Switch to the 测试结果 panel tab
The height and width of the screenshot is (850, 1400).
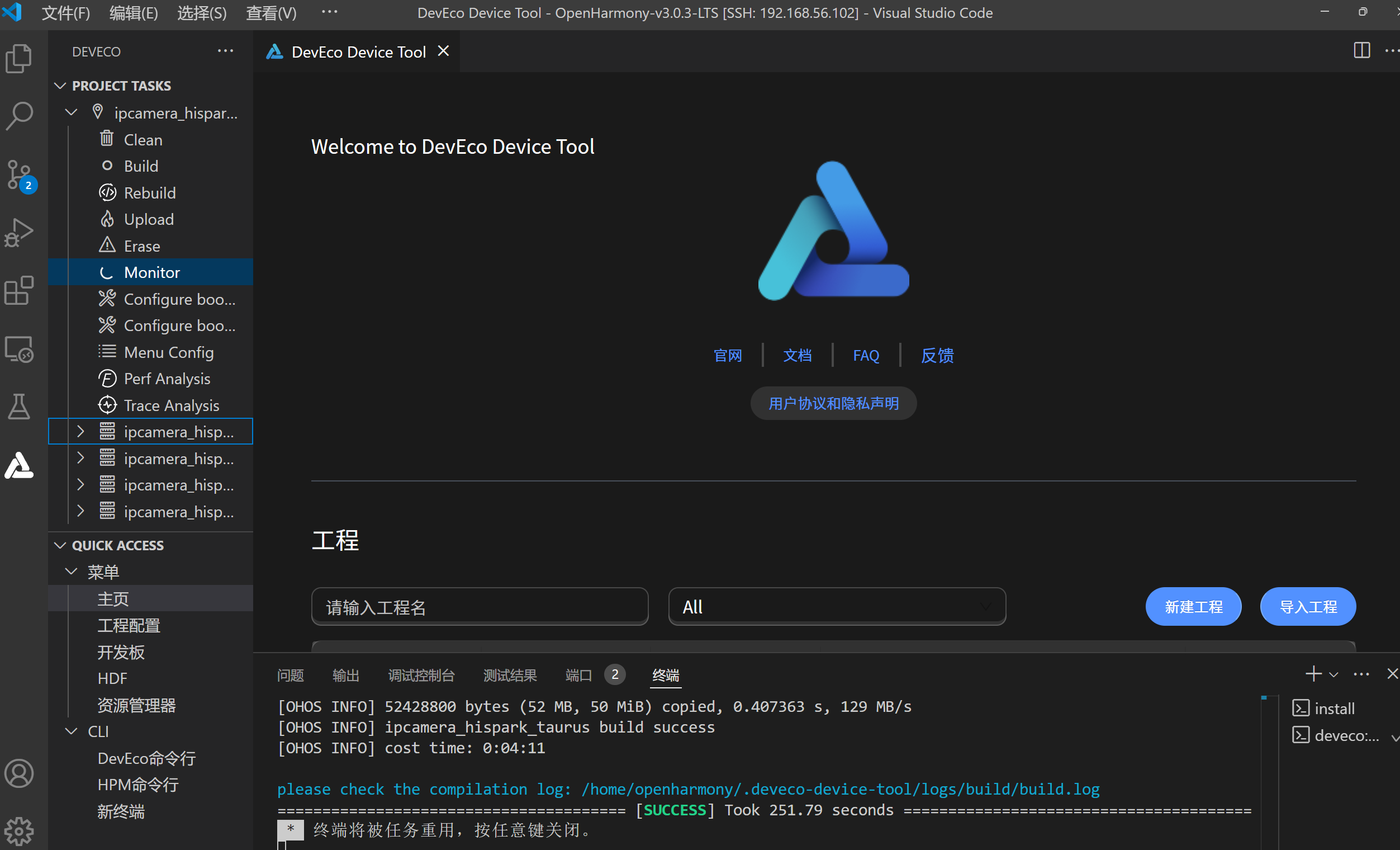coord(510,675)
